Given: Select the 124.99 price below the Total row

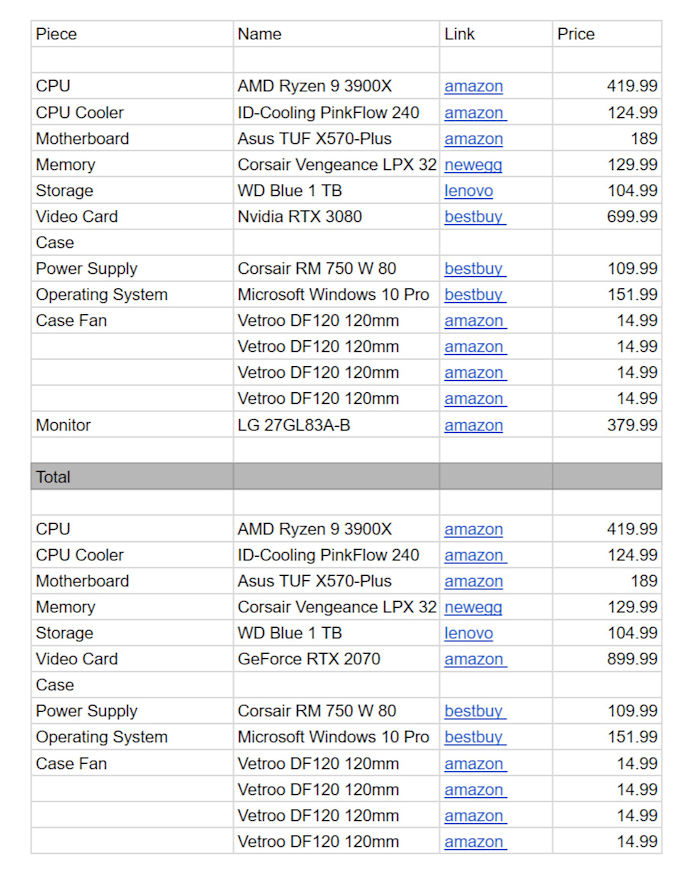Looking at the screenshot, I should click(x=607, y=555).
